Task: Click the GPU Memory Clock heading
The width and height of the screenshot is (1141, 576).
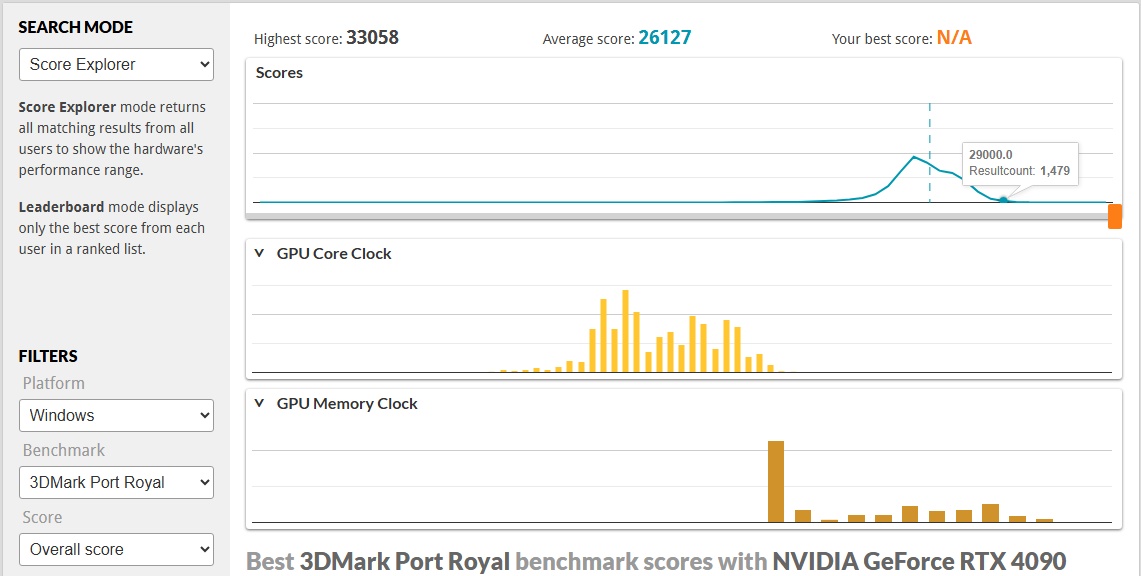Action: tap(347, 404)
